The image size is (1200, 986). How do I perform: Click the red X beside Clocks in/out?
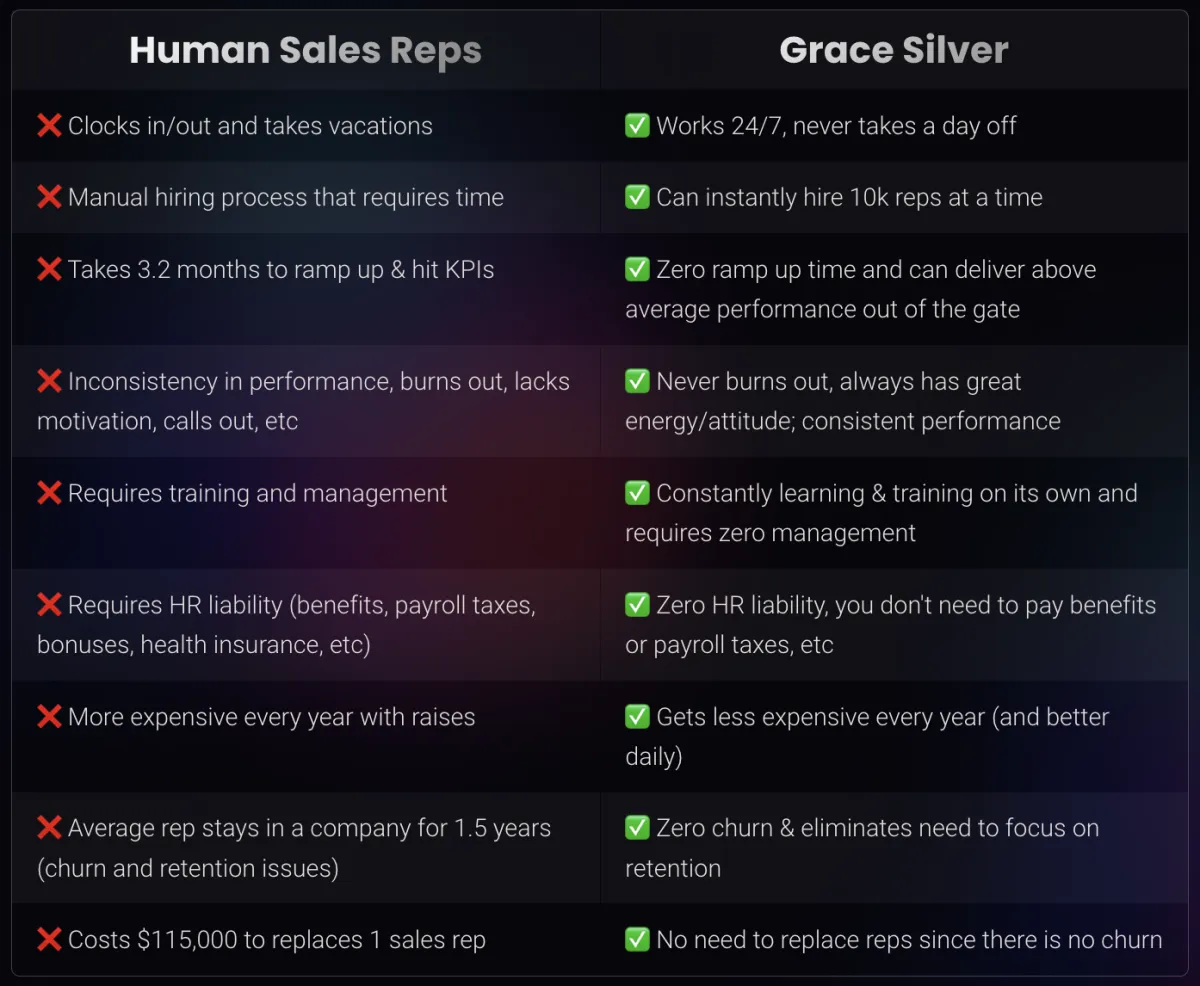49,126
